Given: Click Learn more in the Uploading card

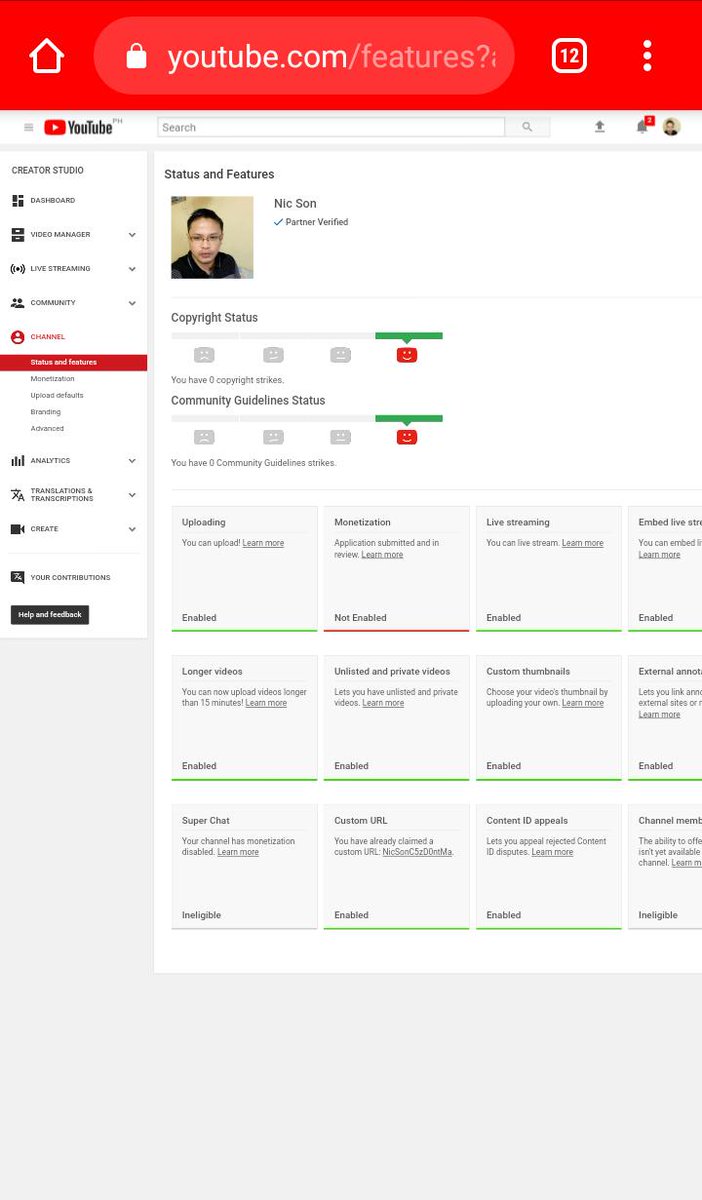Looking at the screenshot, I should click(263, 543).
